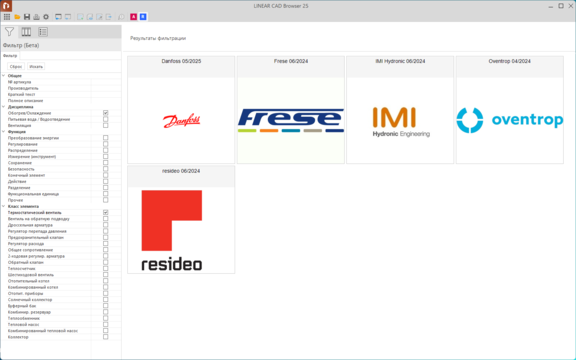The height and width of the screenshot is (360, 576).
Task: Enable the 'Коллектор' checkbox
Action: 106,337
